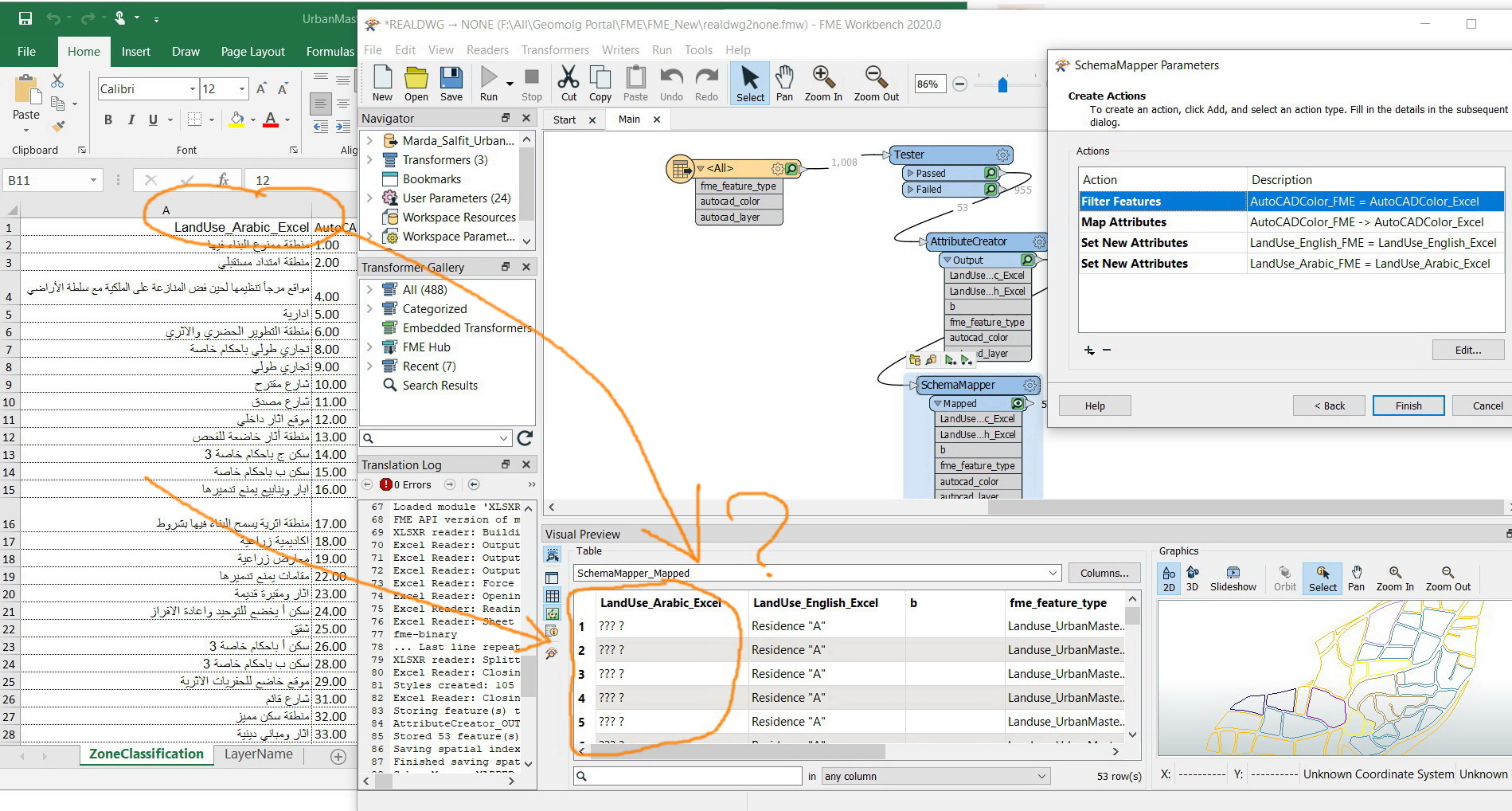This screenshot has width=1512, height=811.
Task: Open the Excel font name dropdown showing Calibri
Action: click(x=192, y=89)
